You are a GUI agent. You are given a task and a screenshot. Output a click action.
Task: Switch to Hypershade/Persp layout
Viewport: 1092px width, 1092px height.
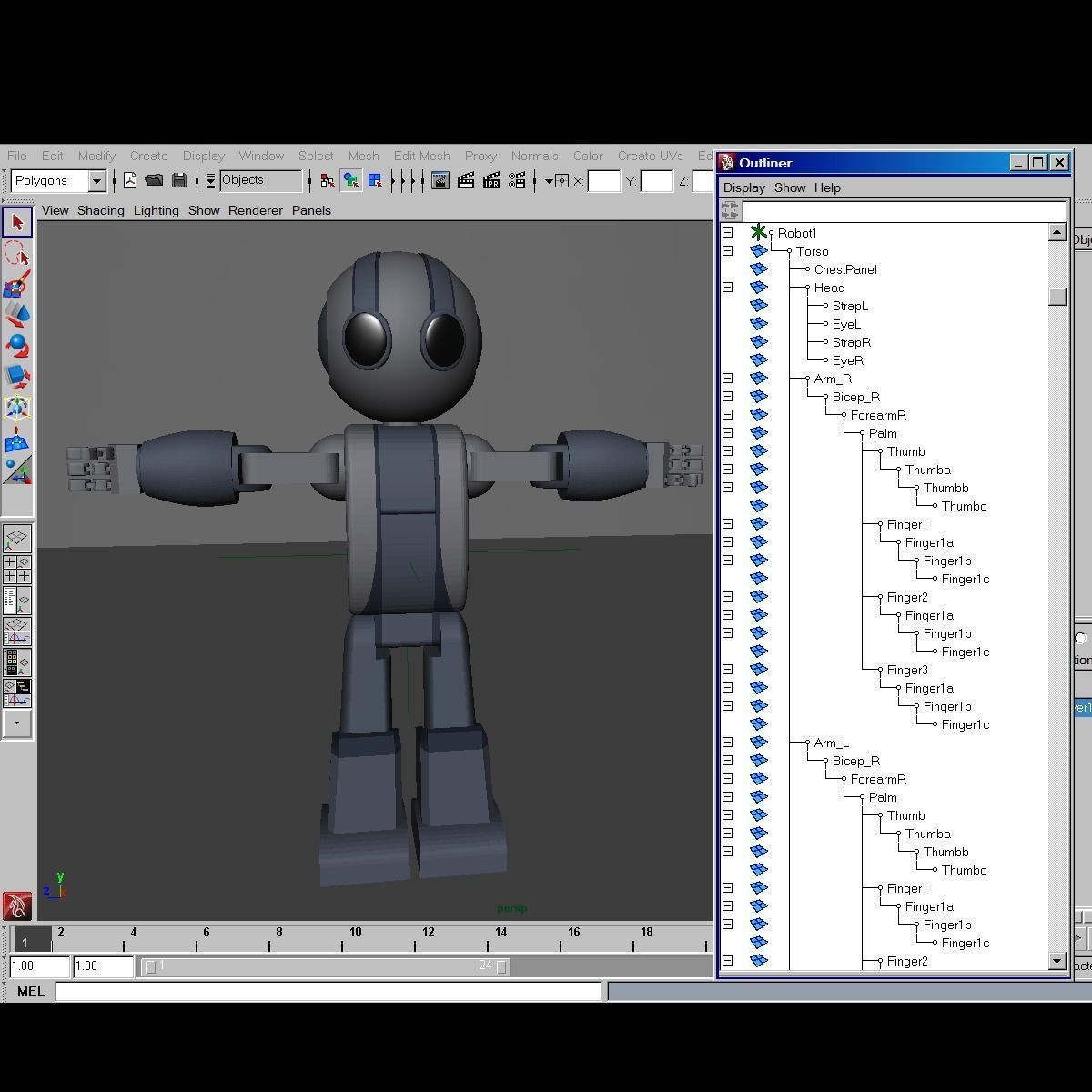pos(17,662)
